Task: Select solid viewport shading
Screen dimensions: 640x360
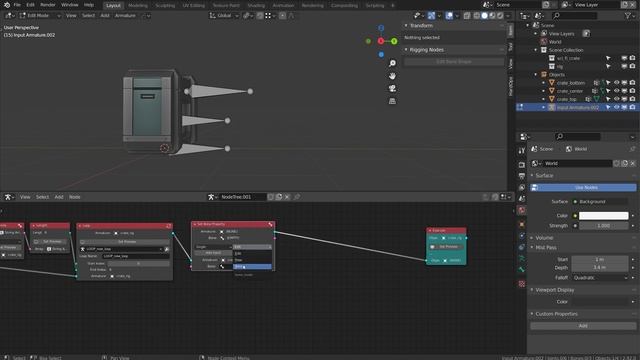Action: (x=484, y=16)
